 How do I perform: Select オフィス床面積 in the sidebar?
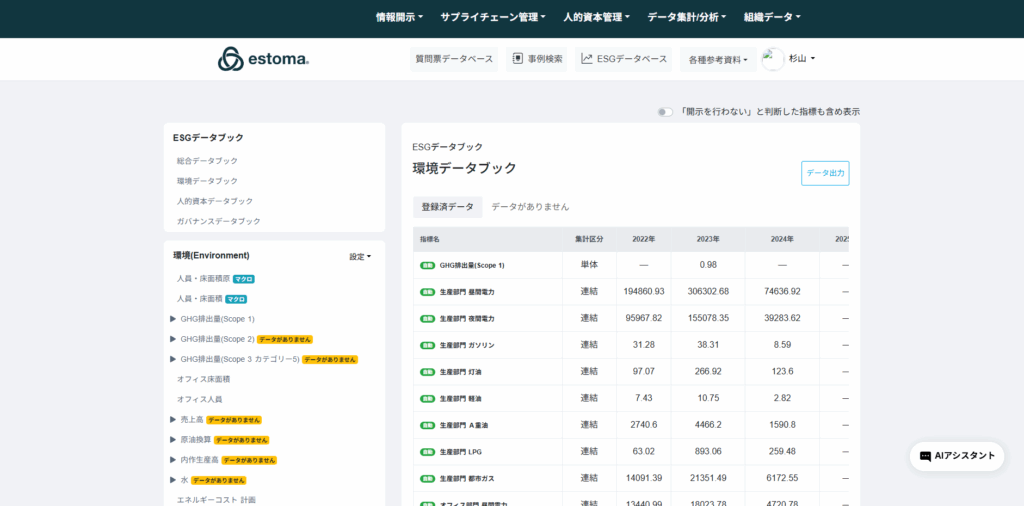(203, 379)
